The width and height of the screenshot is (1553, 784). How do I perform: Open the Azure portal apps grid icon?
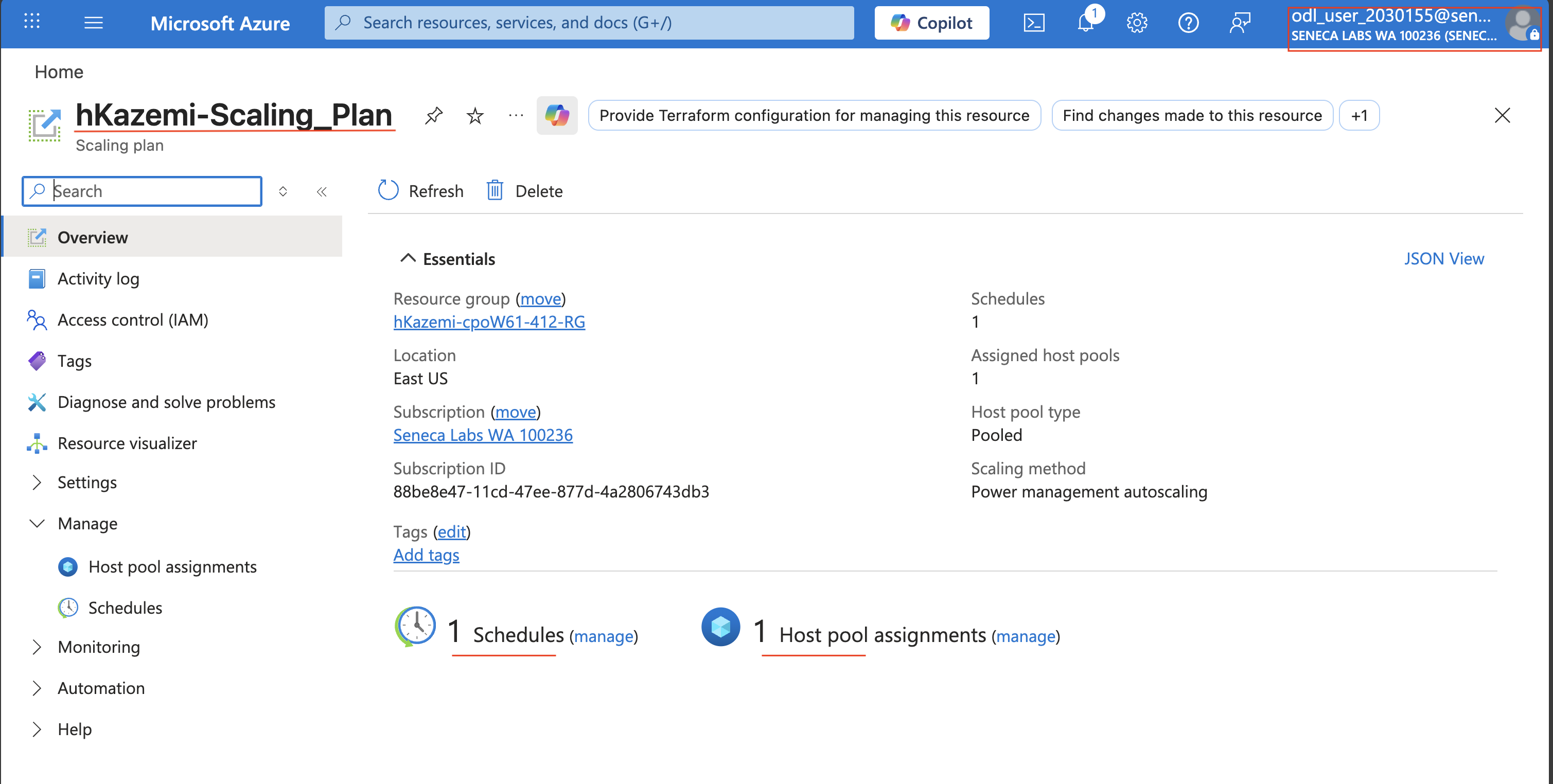(31, 22)
